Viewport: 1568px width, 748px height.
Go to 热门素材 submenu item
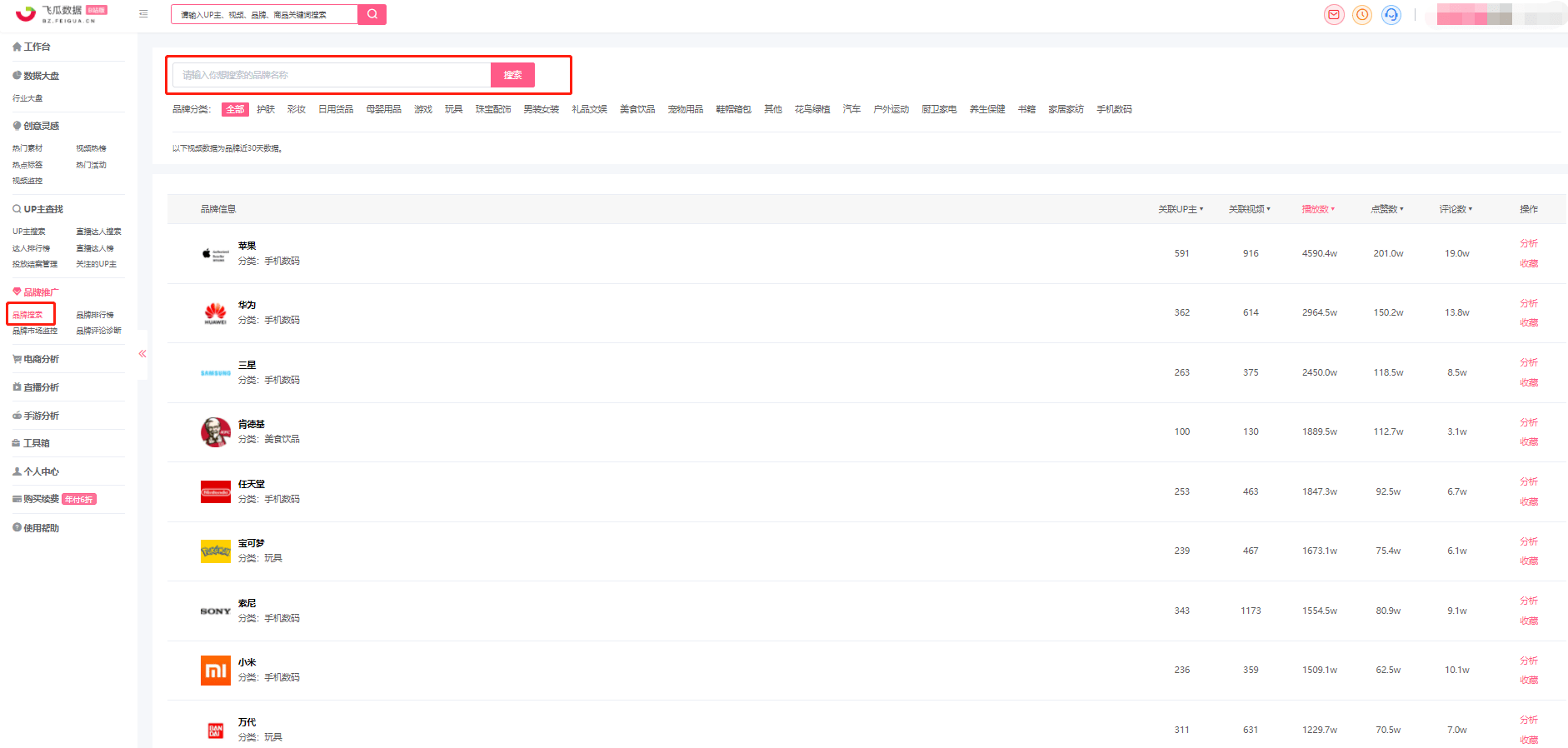point(27,148)
